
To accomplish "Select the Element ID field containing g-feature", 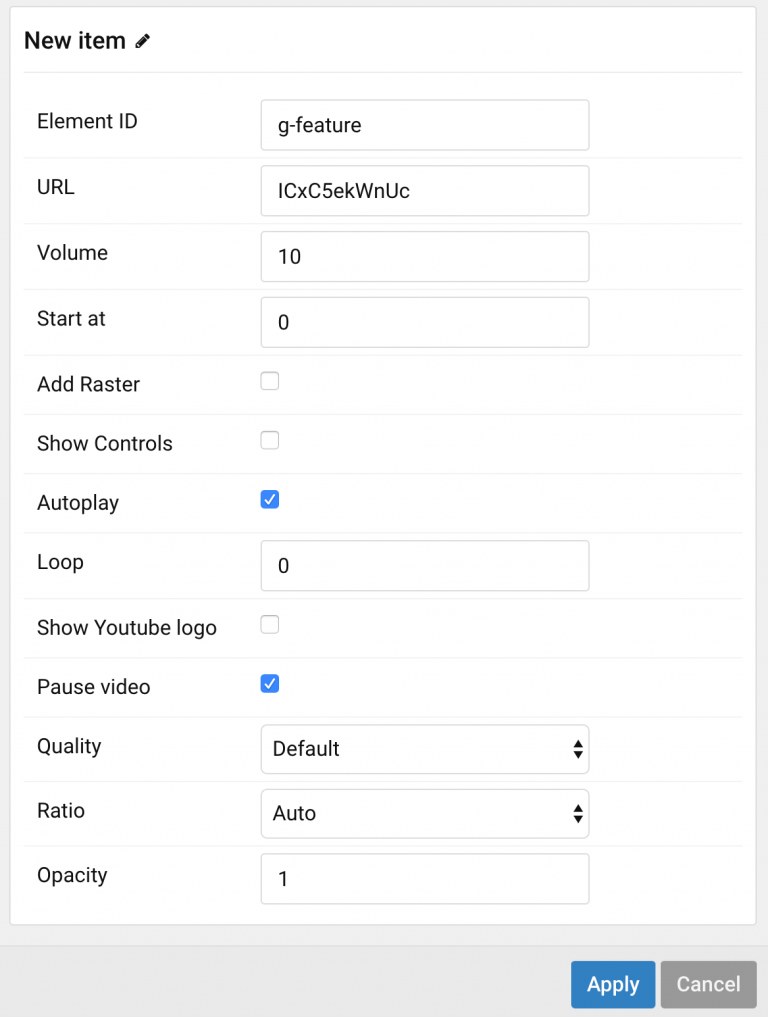I will 424,125.
